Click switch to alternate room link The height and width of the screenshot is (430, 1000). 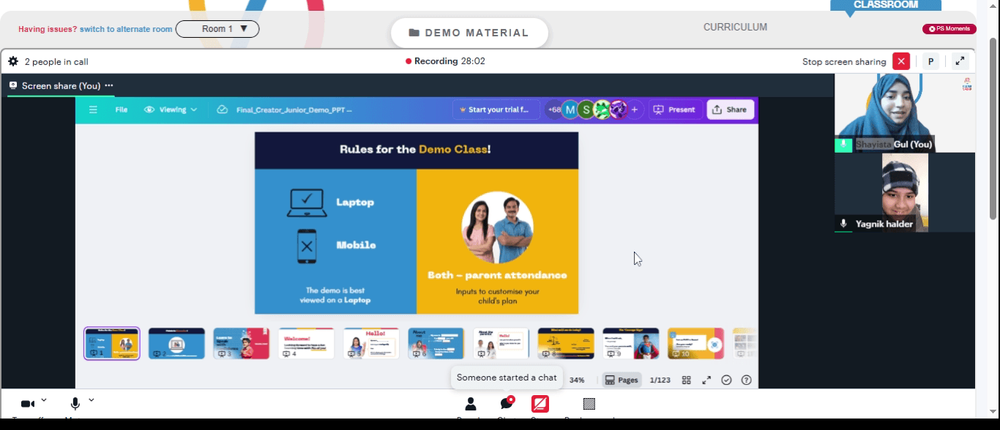tap(126, 29)
